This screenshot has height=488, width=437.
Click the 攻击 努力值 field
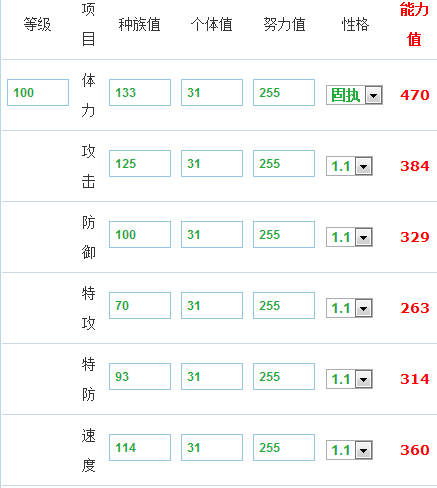(284, 163)
